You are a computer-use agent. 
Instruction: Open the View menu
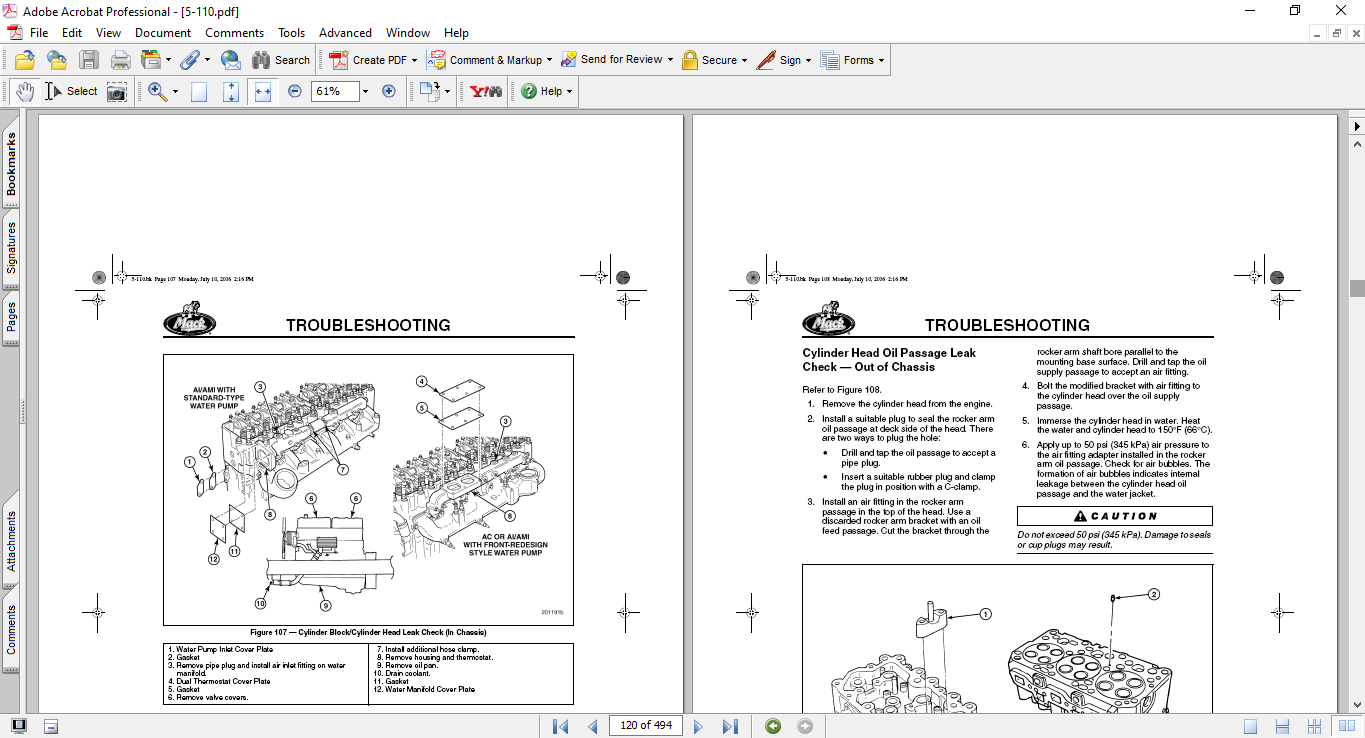tap(108, 33)
